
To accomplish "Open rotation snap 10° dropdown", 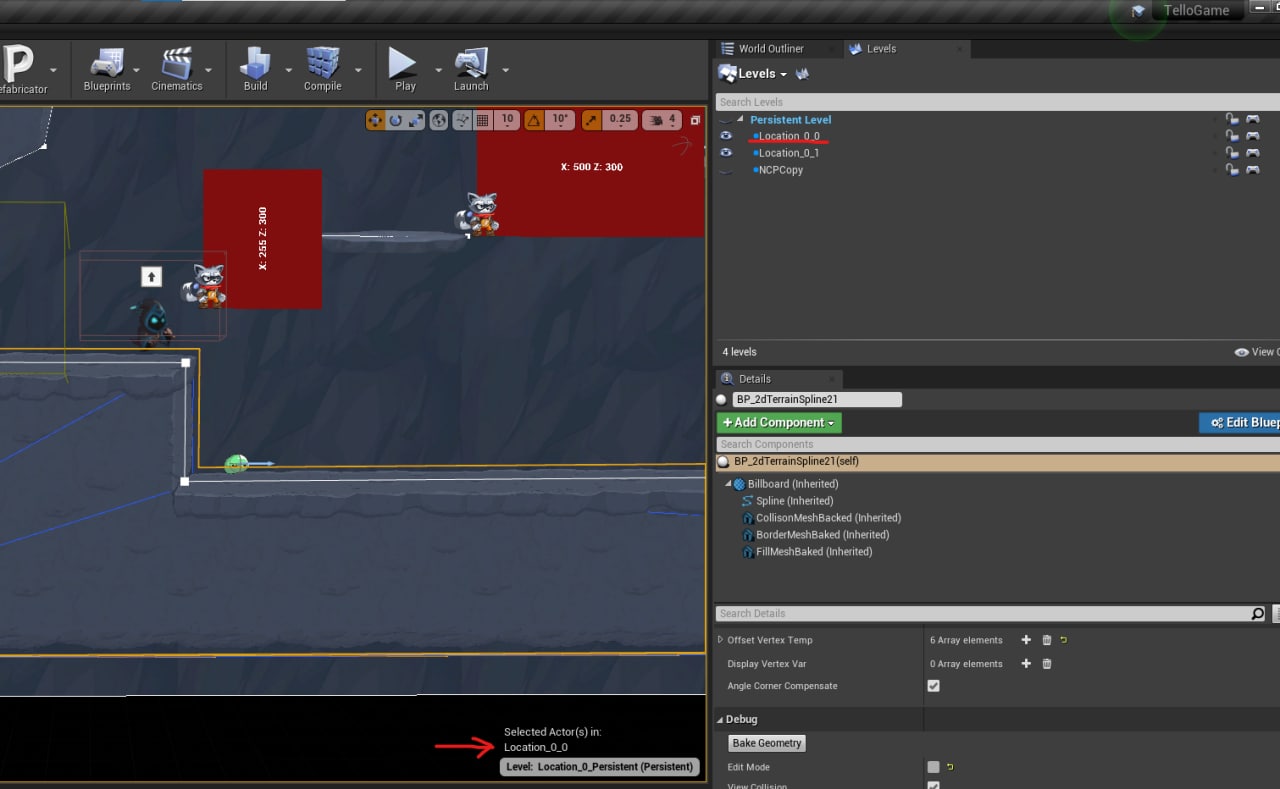I will (560, 120).
